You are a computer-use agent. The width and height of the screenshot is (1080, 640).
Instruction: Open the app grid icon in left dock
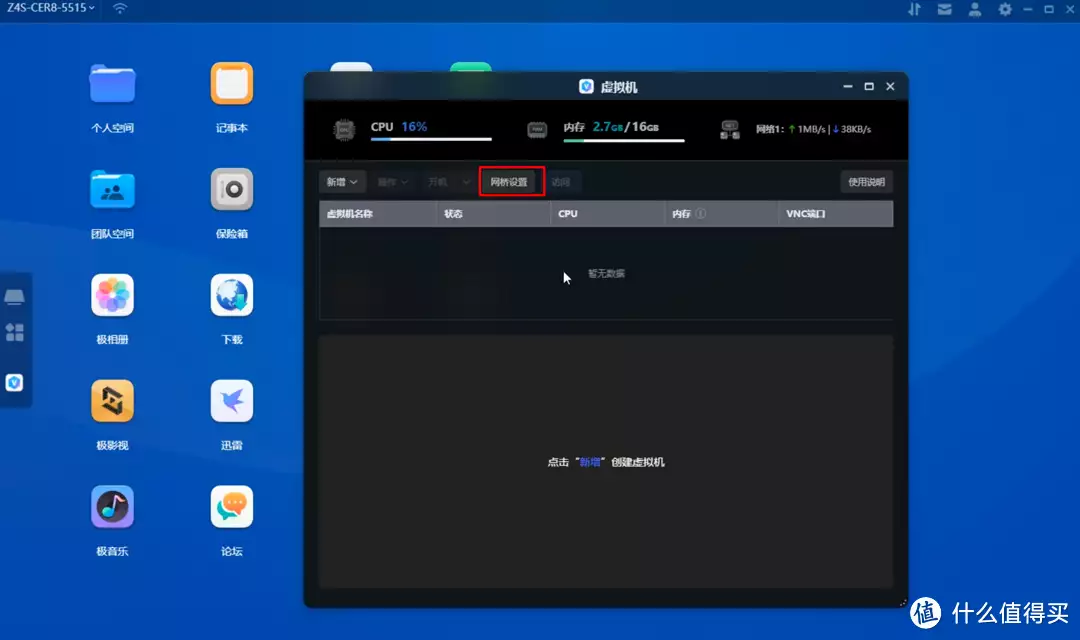point(14,333)
